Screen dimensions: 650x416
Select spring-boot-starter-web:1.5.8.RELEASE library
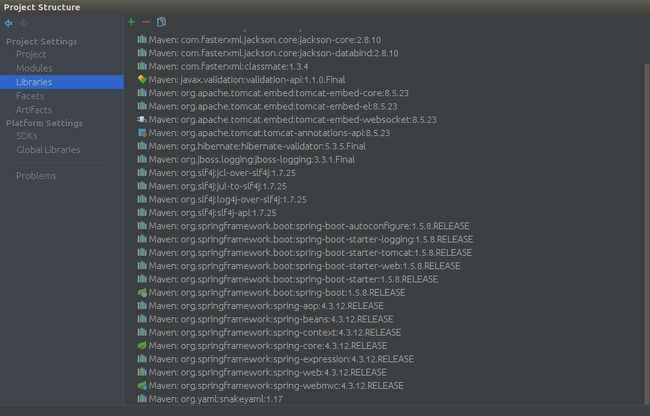pos(304,266)
